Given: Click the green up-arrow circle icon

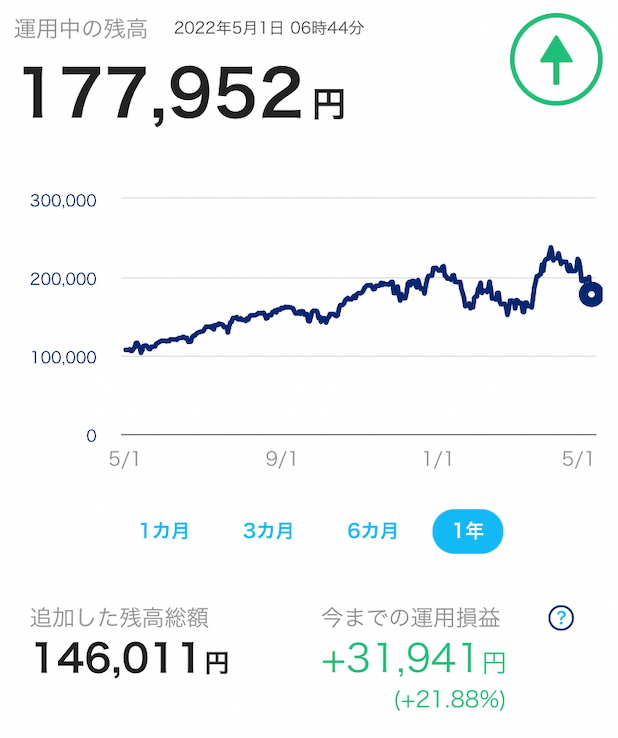Looking at the screenshot, I should pos(556,59).
